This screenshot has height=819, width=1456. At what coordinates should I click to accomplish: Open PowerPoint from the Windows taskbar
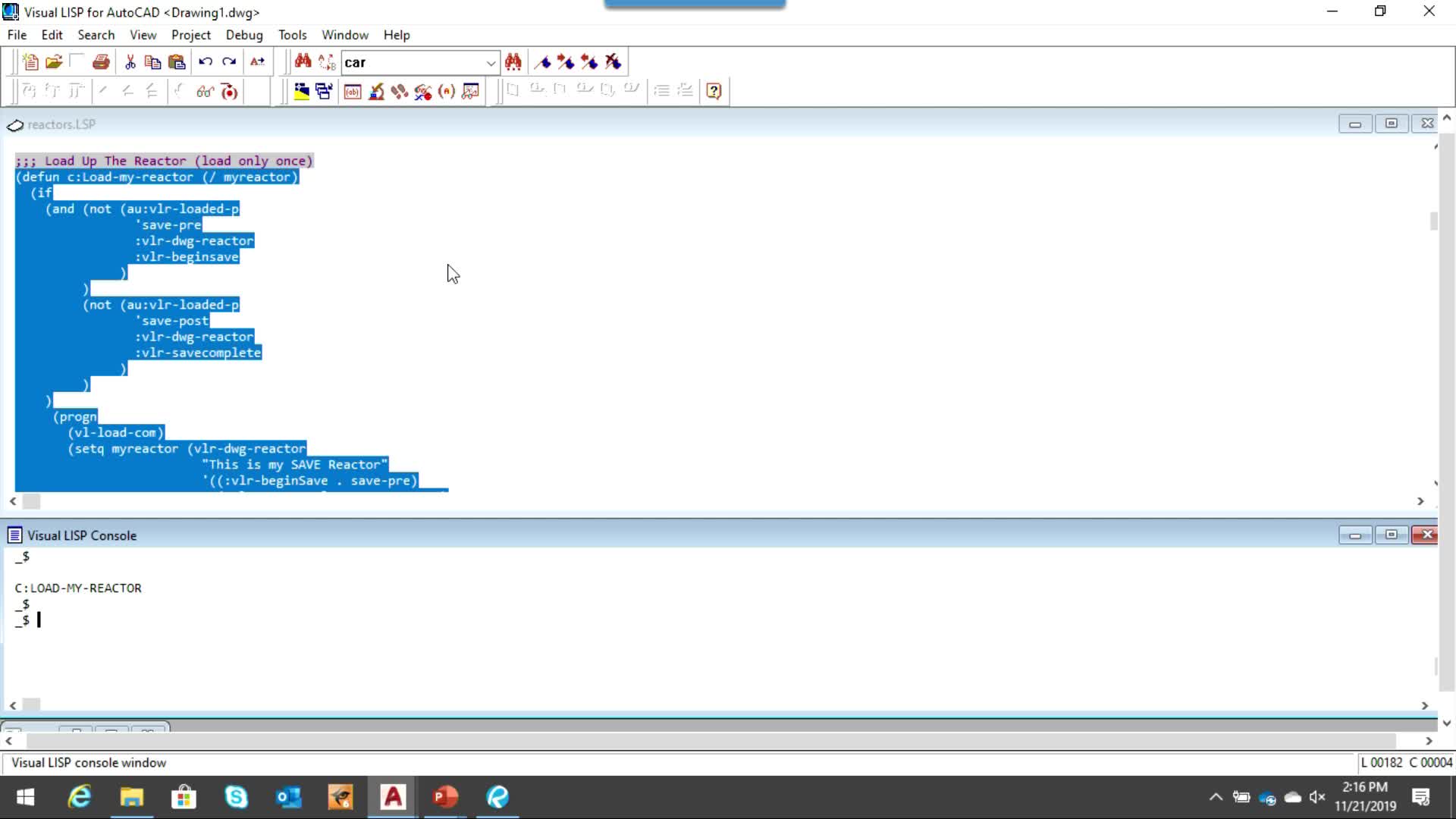point(445,797)
